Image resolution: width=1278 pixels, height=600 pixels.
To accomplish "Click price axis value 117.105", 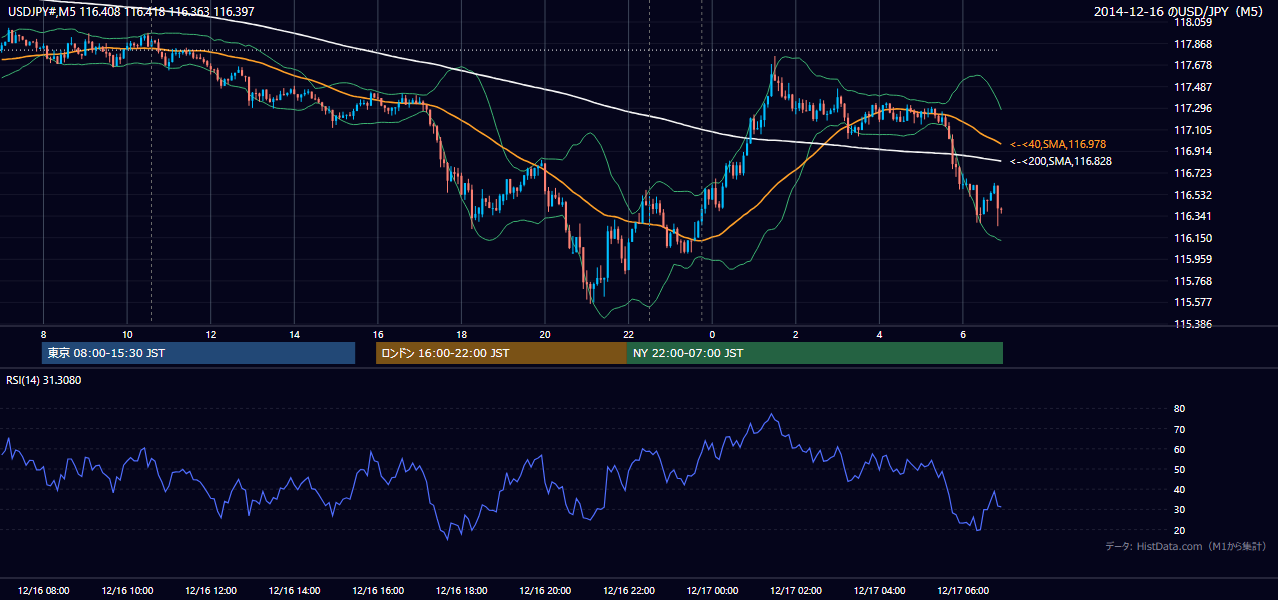I will pos(1192,130).
